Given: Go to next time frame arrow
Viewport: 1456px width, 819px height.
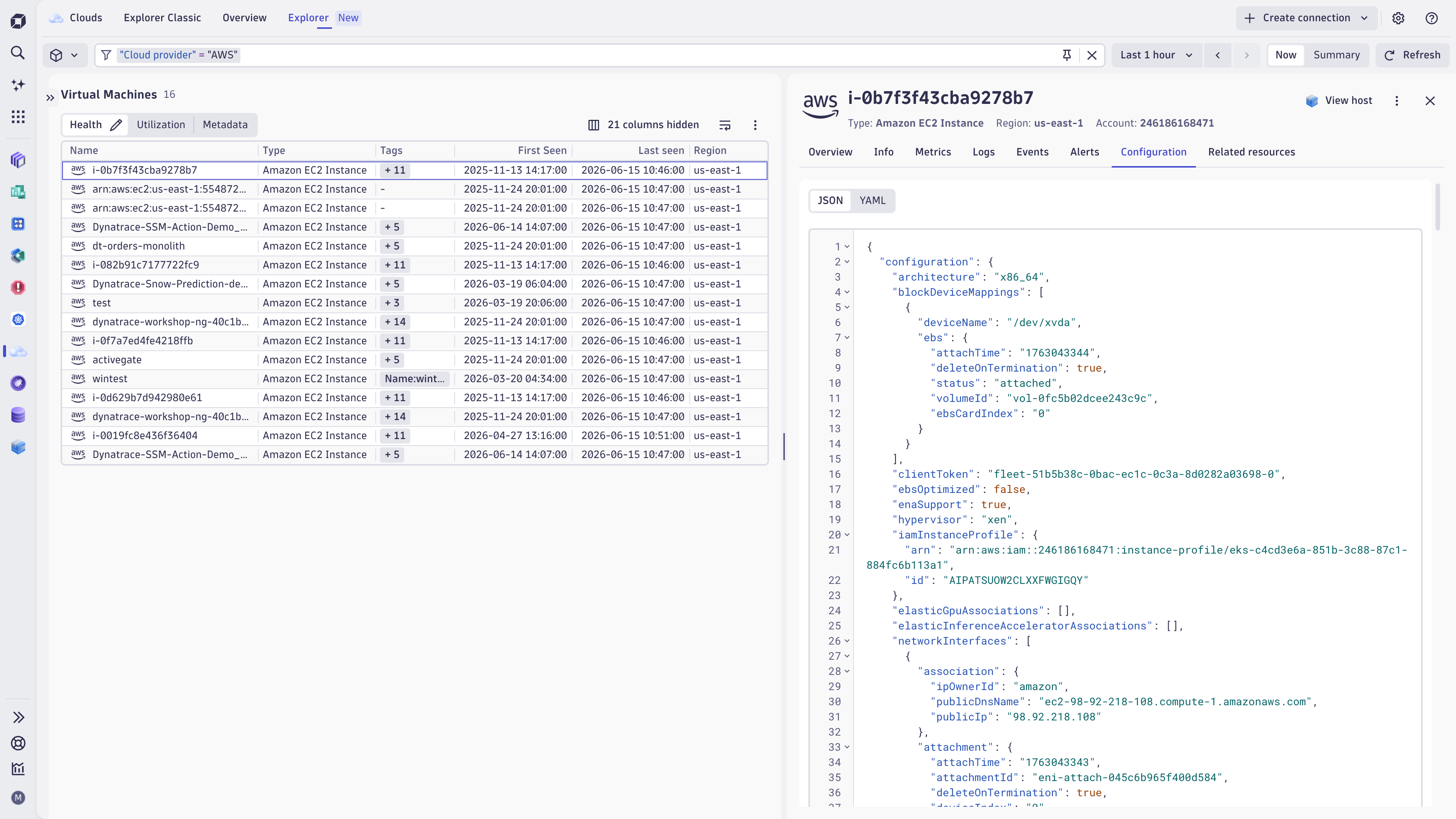Looking at the screenshot, I should (x=1246, y=55).
